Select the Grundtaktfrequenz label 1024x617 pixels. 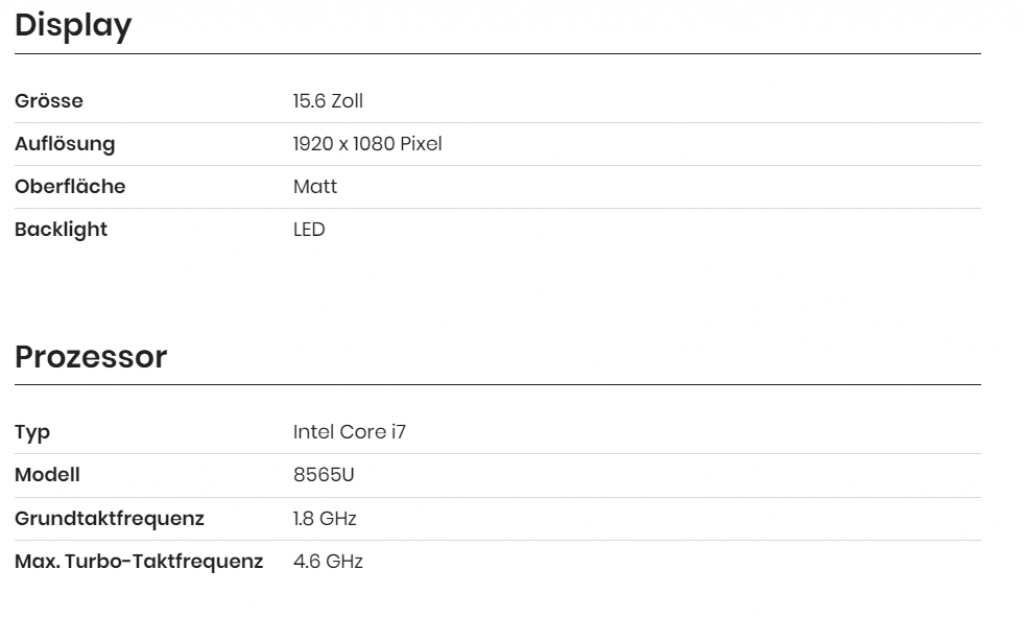[109, 519]
